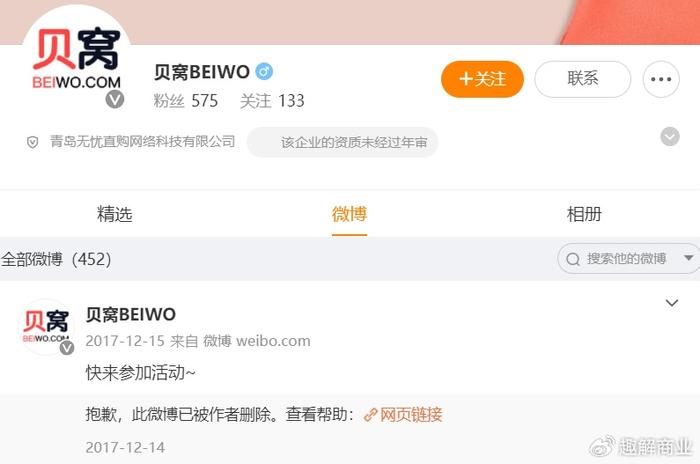Expand post options chevron on first post
Viewport: 700px width, 464px height.
point(672,303)
